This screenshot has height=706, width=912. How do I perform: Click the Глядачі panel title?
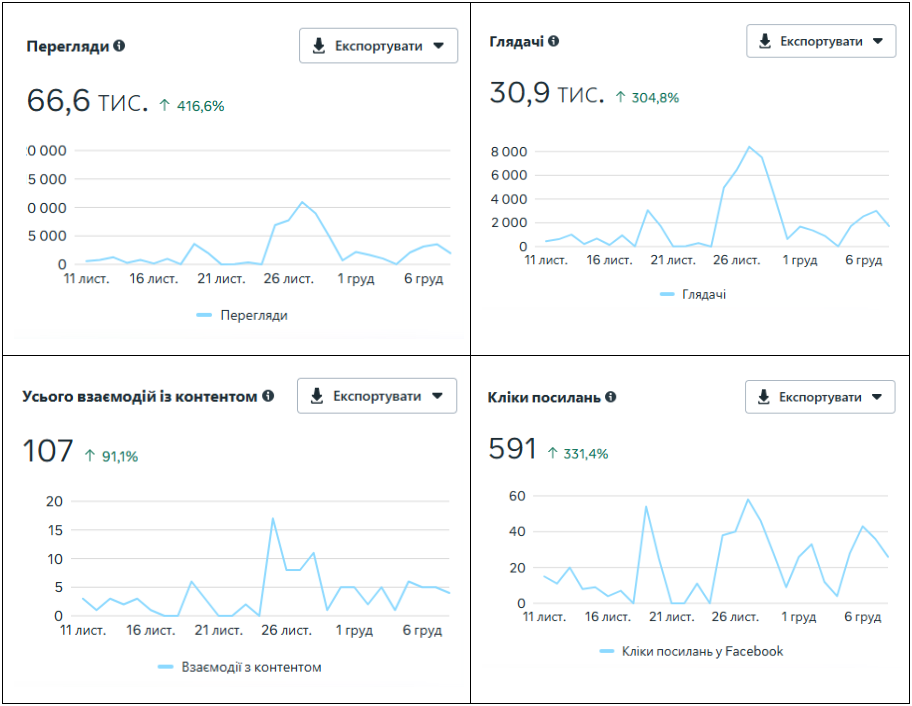point(516,41)
